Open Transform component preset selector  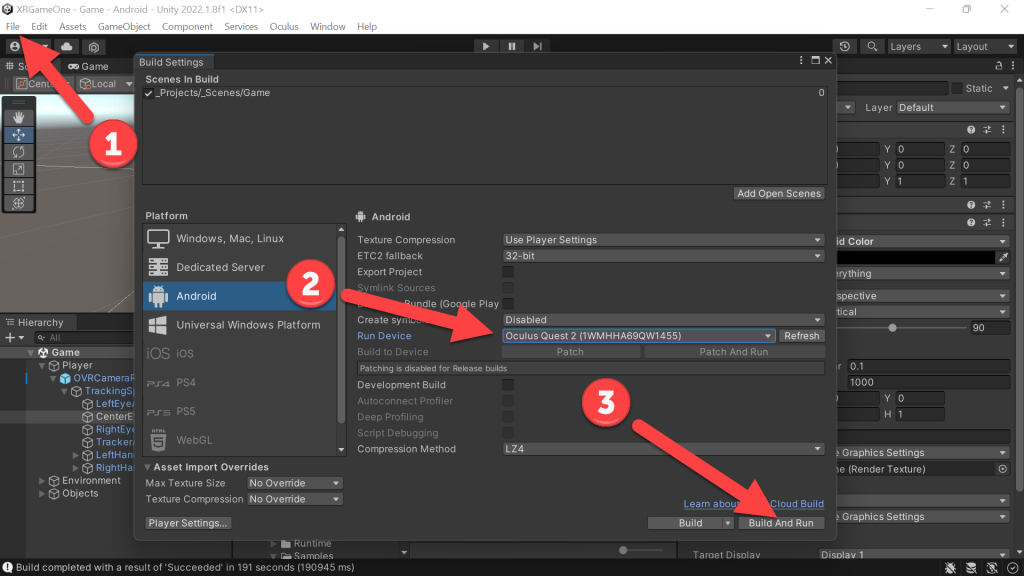pos(987,130)
